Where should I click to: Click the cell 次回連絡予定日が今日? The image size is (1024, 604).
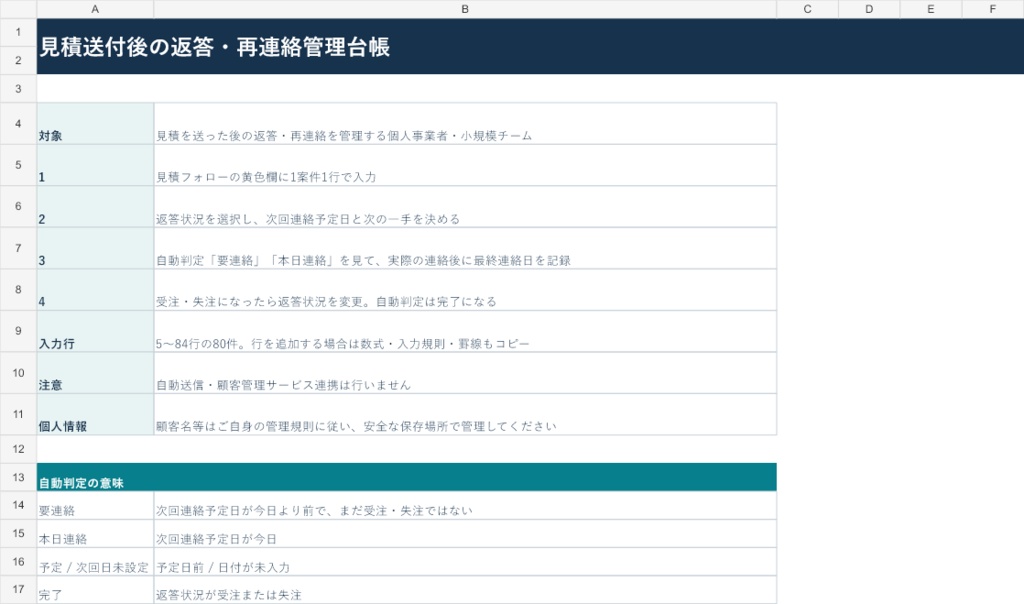(465, 533)
